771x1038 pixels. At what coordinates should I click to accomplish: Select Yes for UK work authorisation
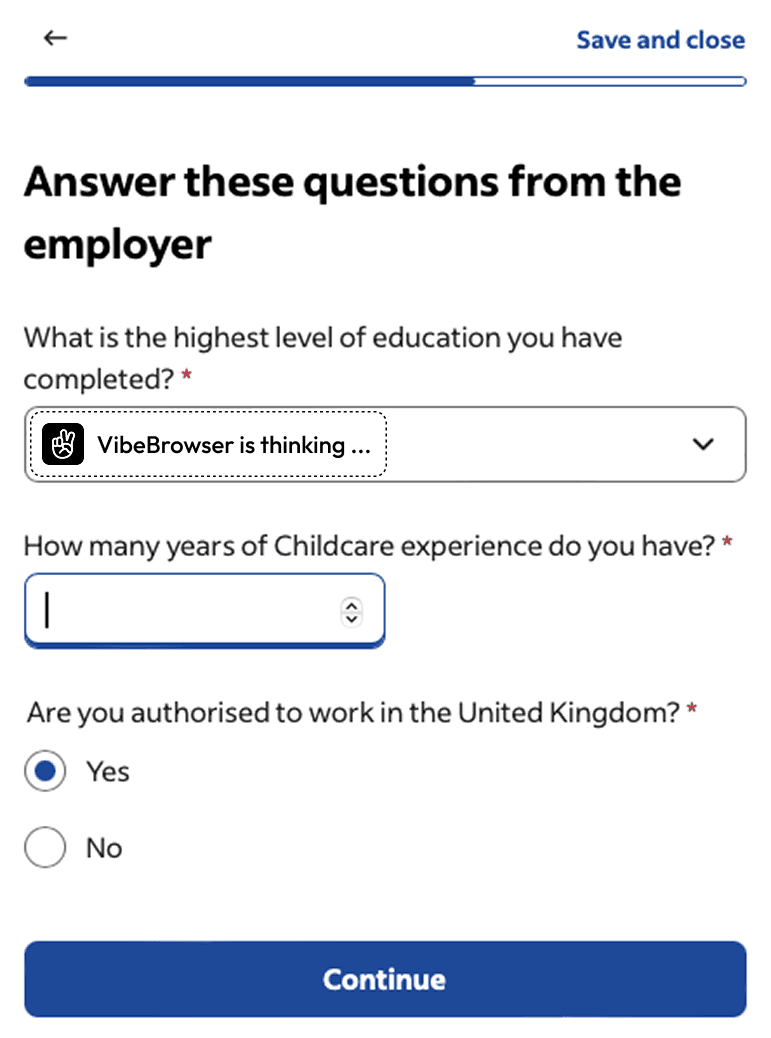[x=44, y=770]
